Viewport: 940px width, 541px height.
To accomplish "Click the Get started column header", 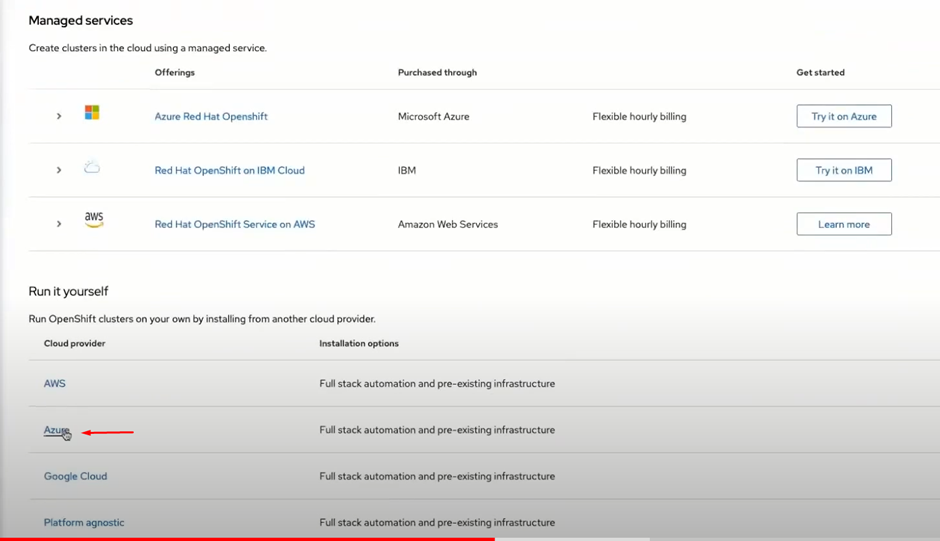I will (820, 73).
